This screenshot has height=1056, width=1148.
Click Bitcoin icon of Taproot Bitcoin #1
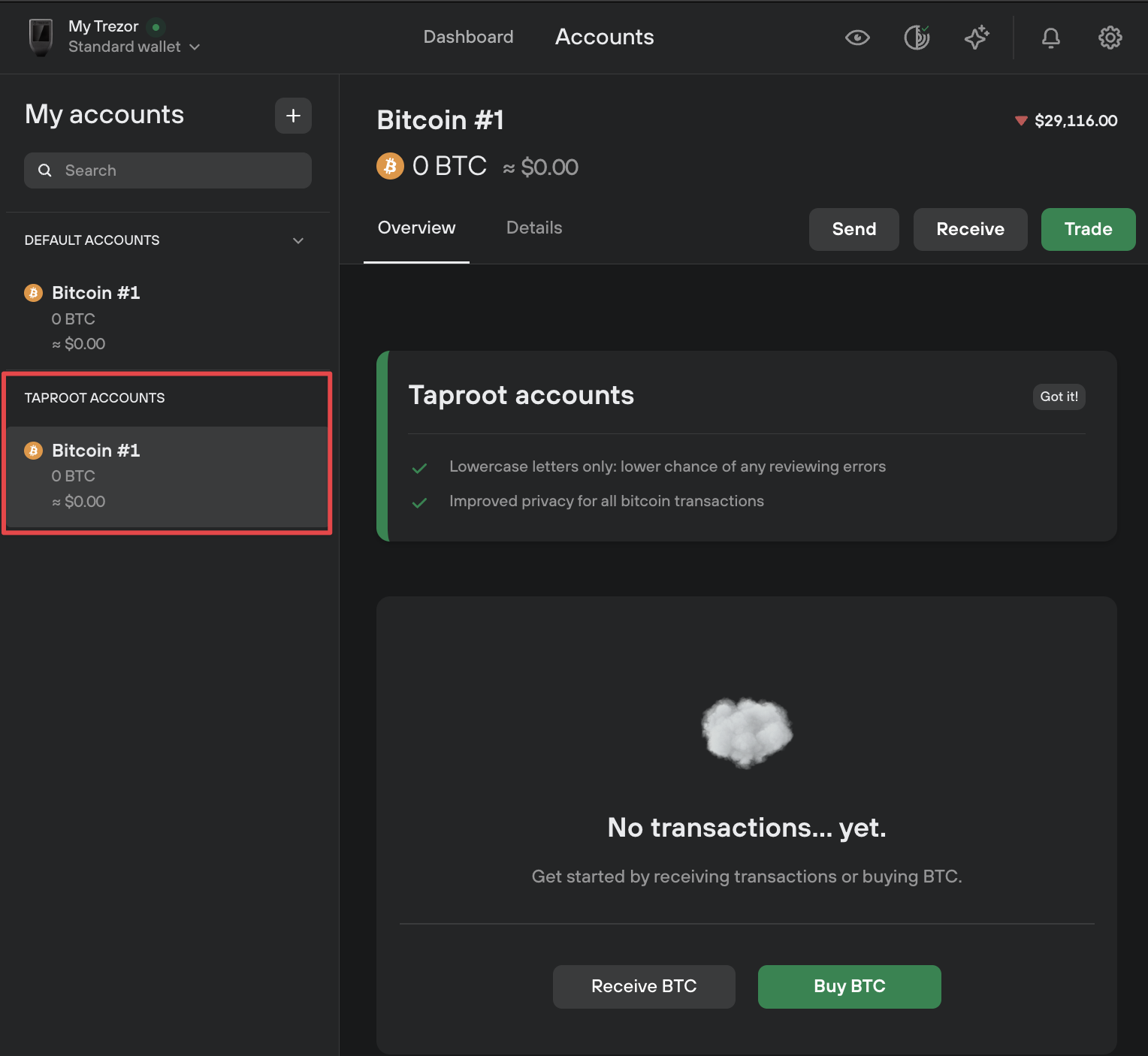point(33,451)
